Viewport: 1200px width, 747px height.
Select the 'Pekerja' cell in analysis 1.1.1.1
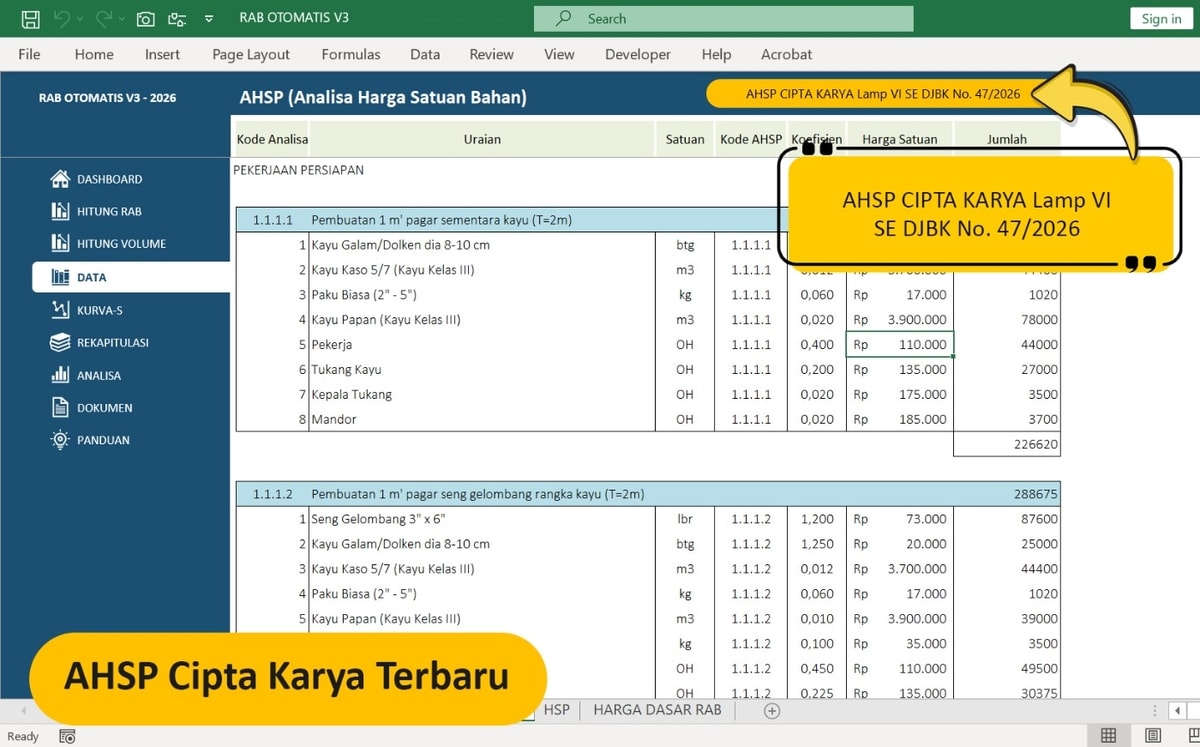482,345
